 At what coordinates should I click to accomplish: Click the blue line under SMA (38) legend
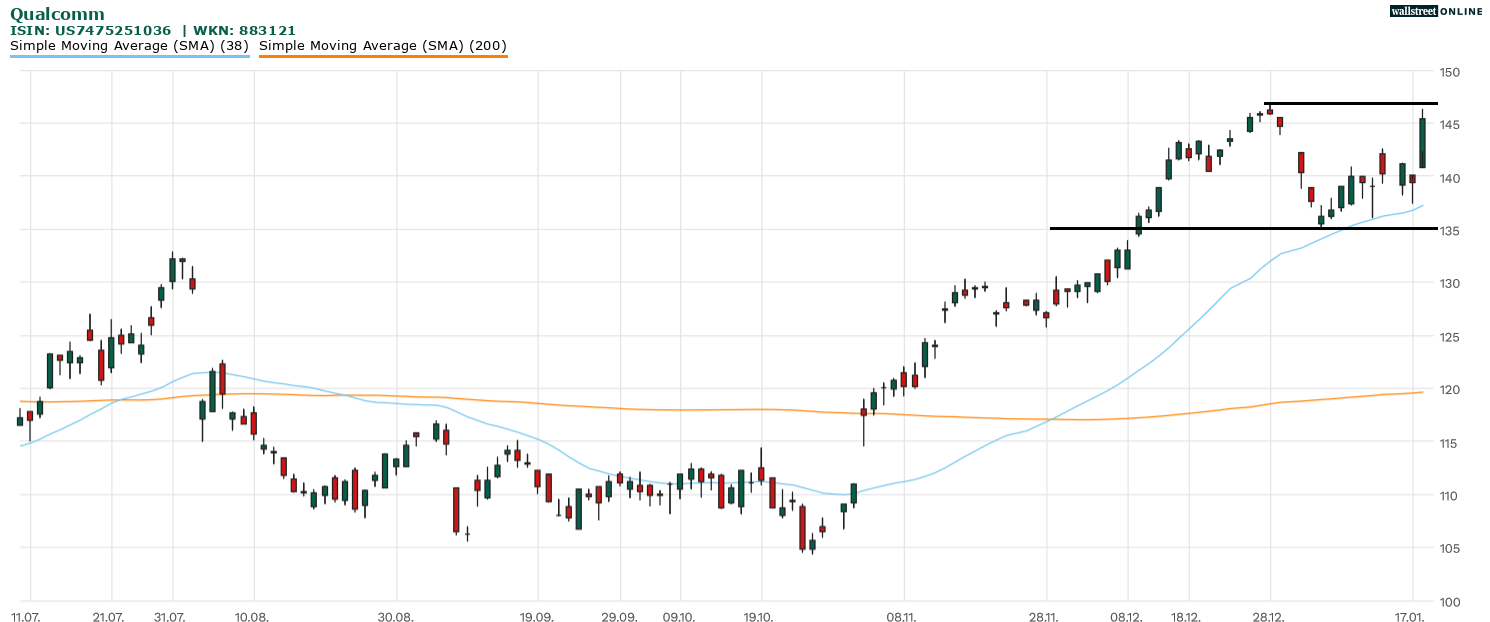coord(129,57)
